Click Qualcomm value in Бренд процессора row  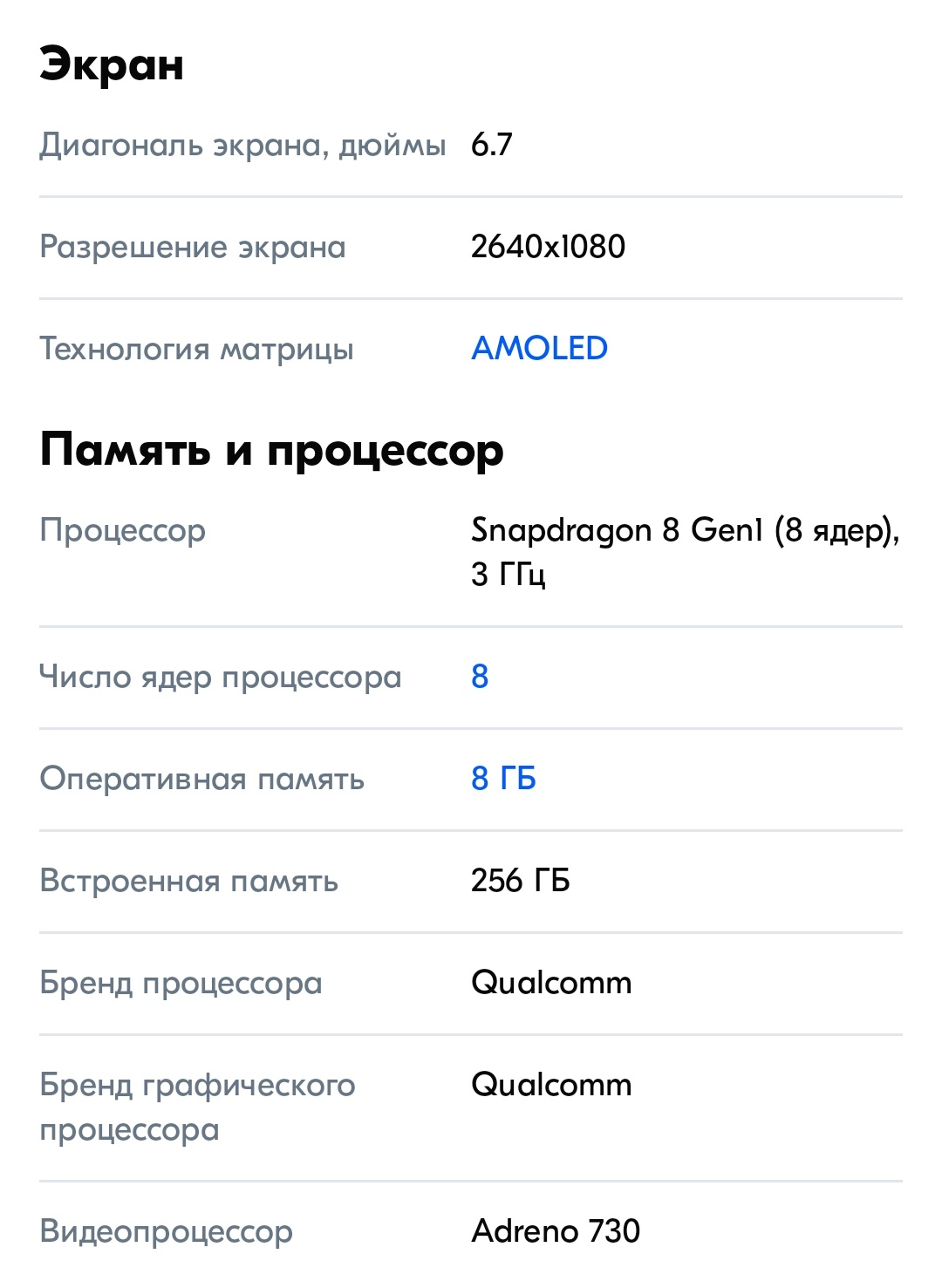[551, 983]
